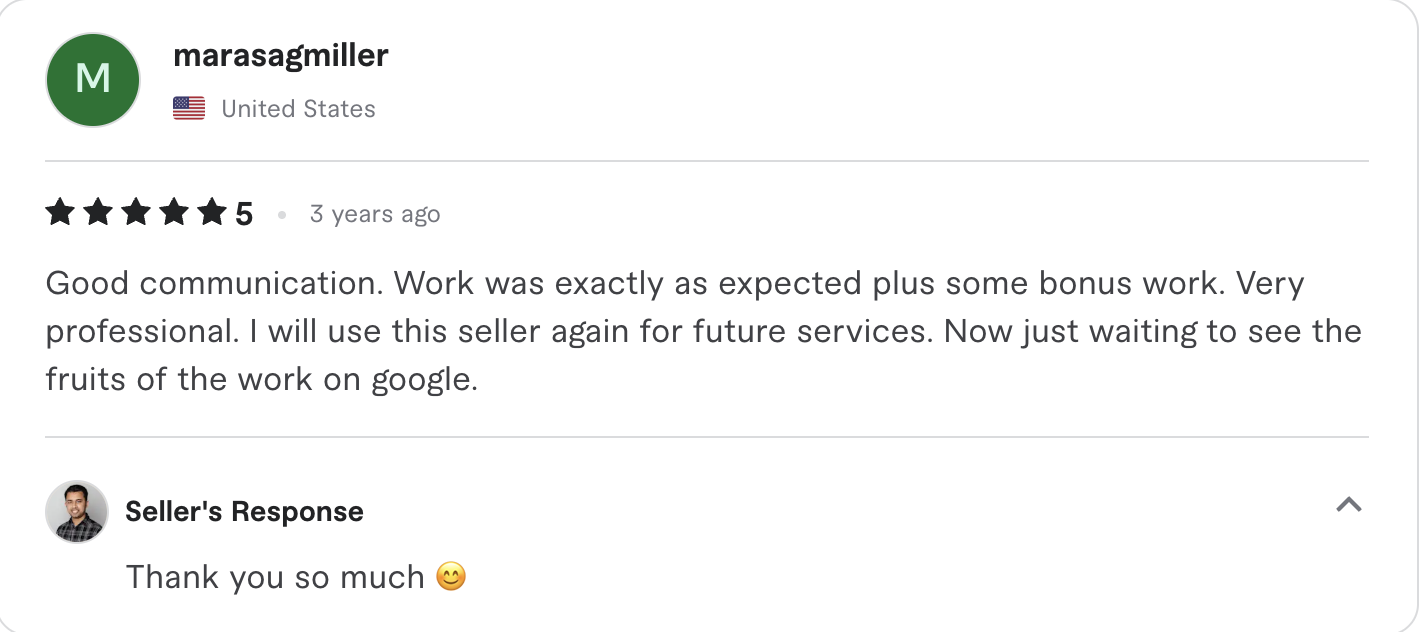Select the review body text paragraph
1420x632 pixels.
(x=700, y=330)
